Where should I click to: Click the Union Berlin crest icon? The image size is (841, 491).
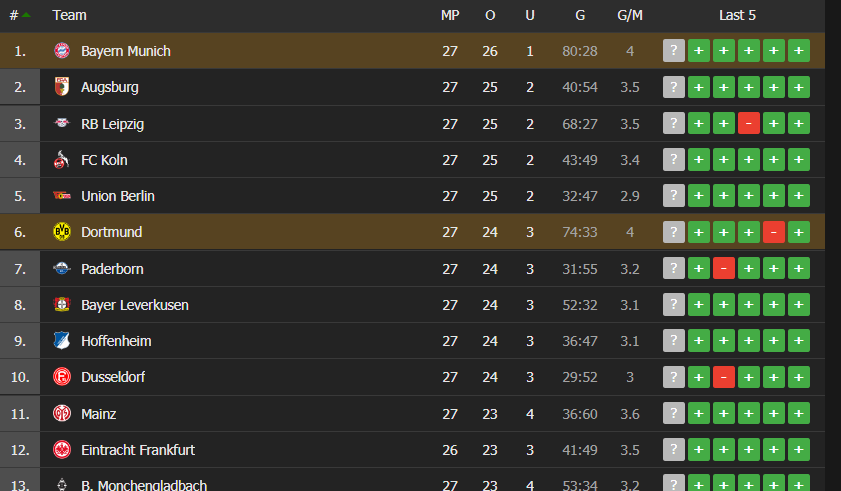tap(62, 196)
